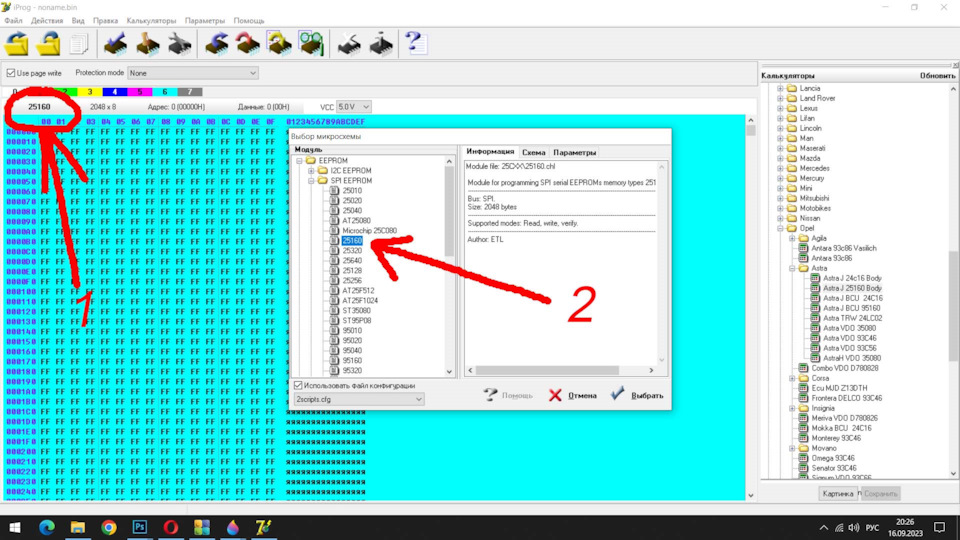960x540 pixels.
Task: Switch to the Информация tab
Action: point(490,151)
